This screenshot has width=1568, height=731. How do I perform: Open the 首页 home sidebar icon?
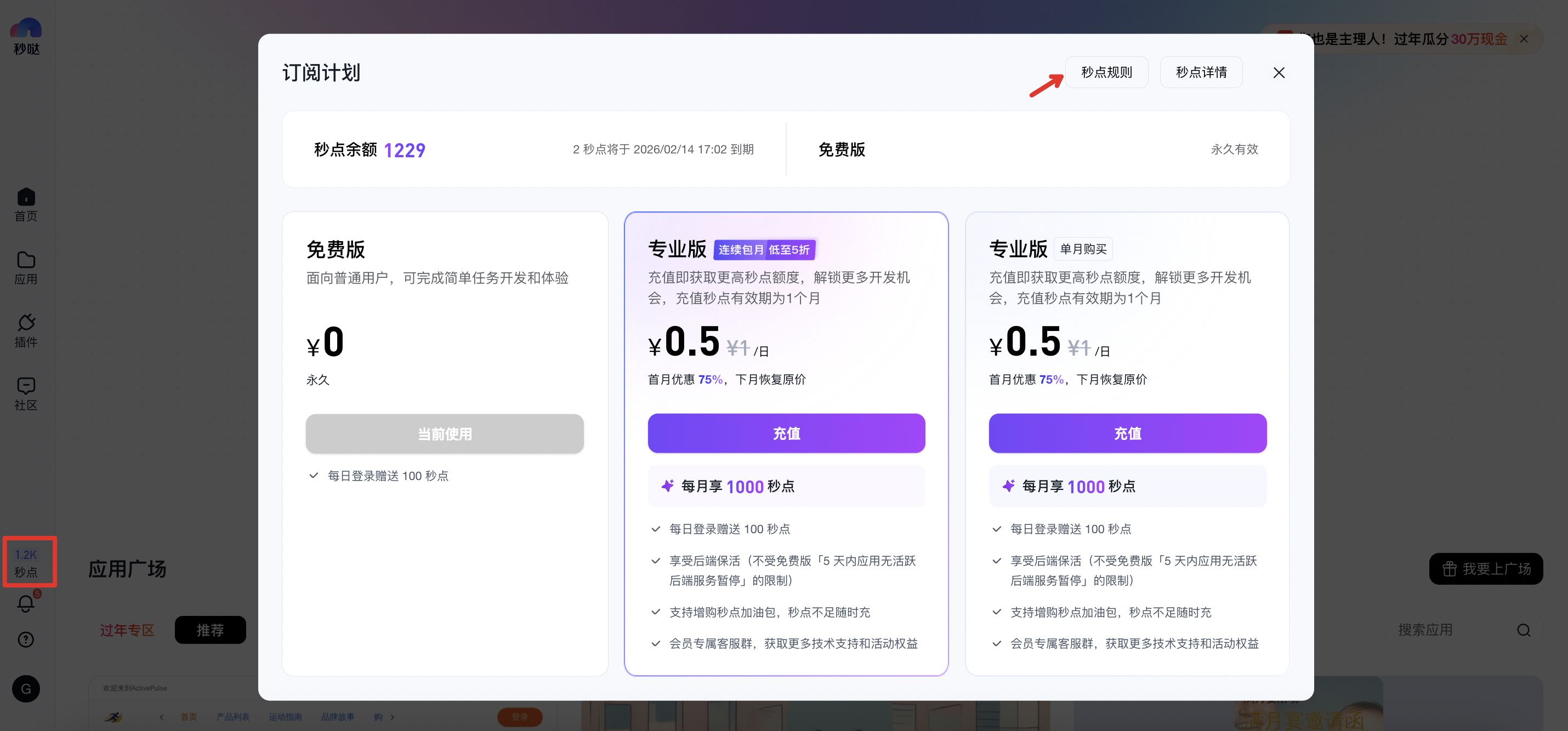(26, 204)
